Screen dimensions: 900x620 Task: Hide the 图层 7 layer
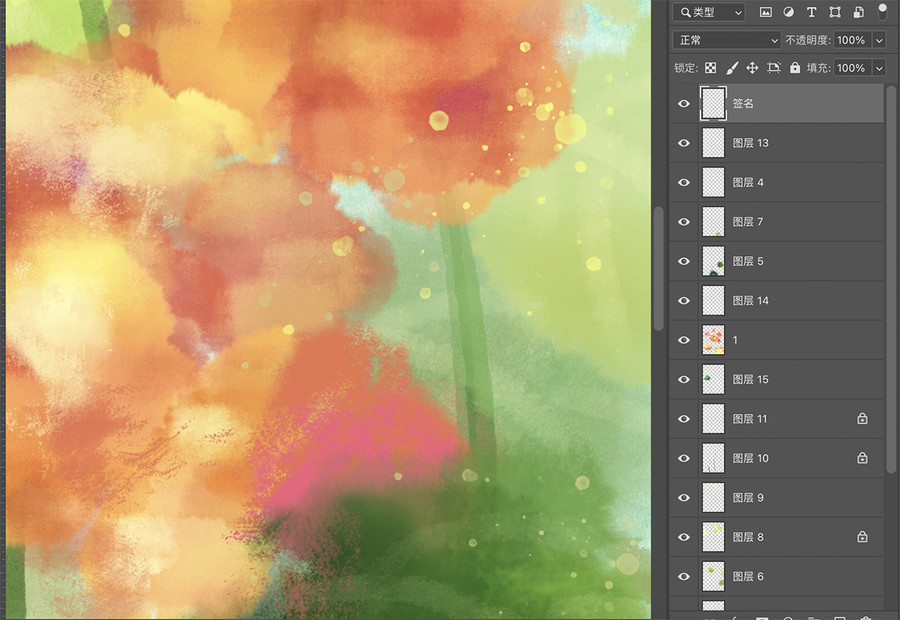684,222
